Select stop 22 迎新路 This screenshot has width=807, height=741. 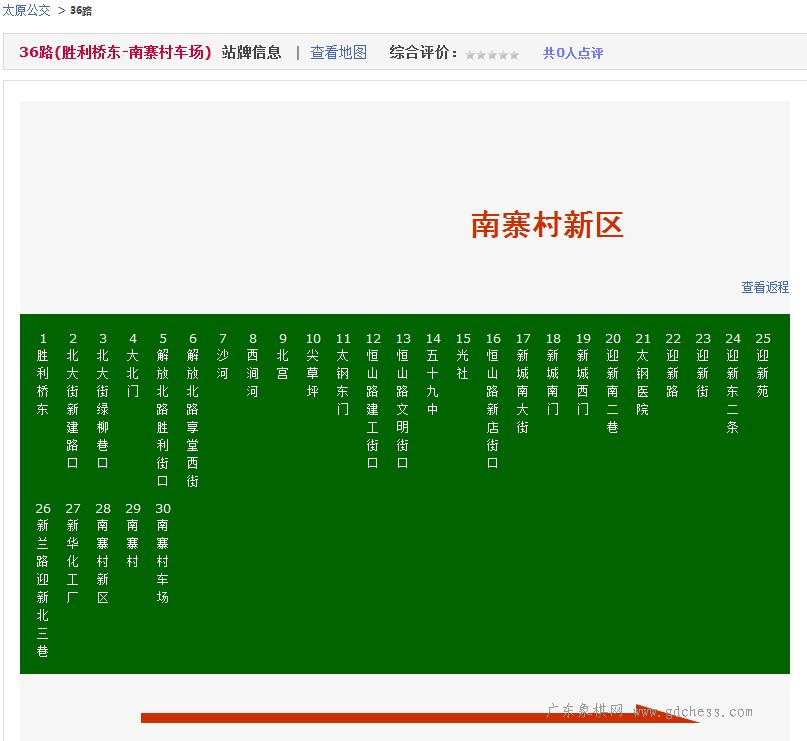click(x=673, y=365)
